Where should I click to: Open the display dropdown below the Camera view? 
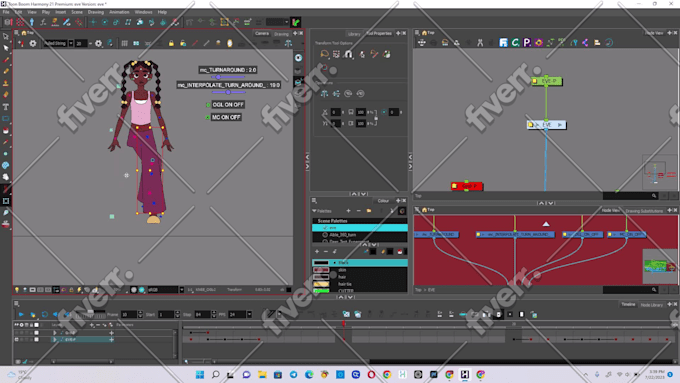181,290
